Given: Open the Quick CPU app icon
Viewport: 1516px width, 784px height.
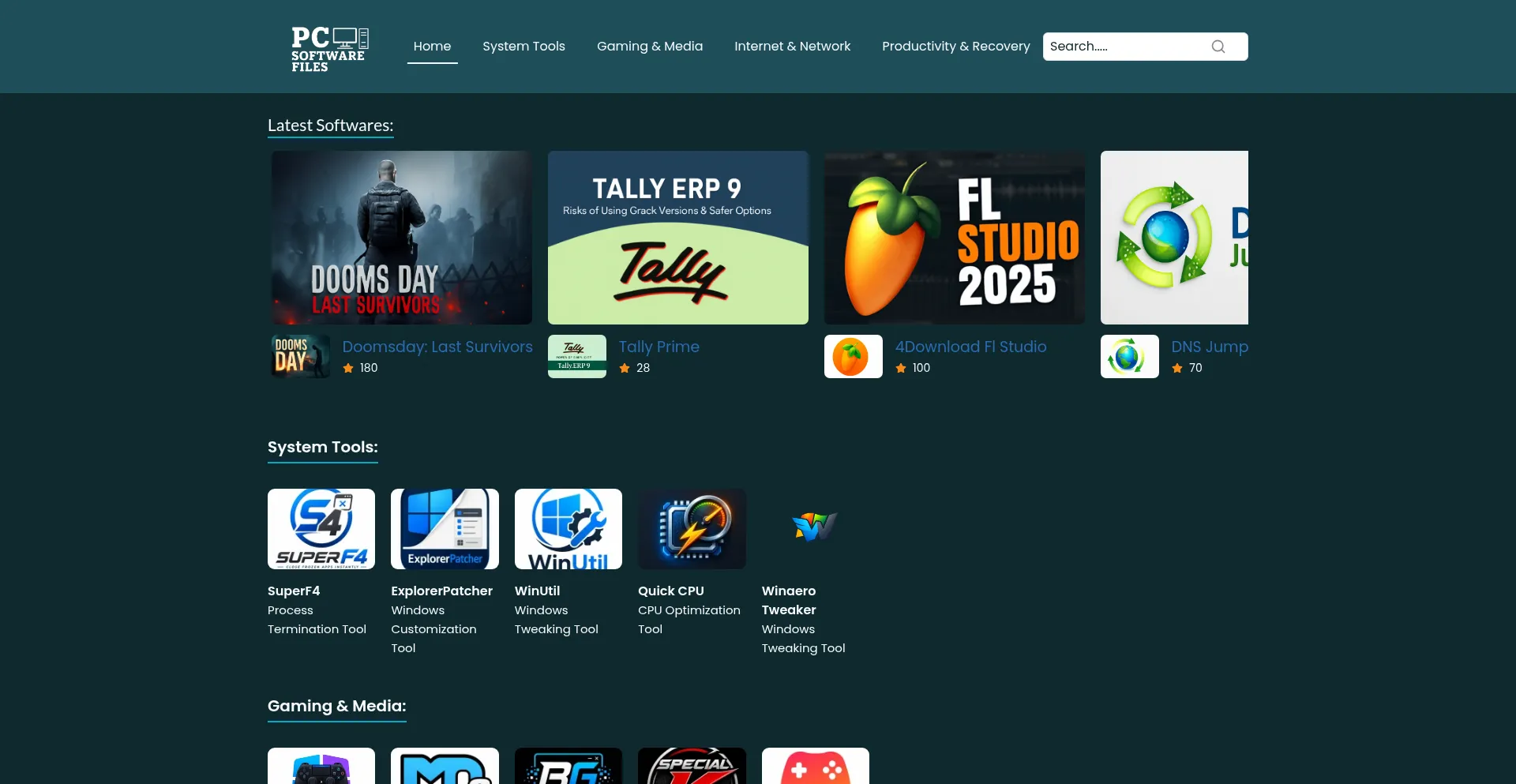Looking at the screenshot, I should (692, 529).
